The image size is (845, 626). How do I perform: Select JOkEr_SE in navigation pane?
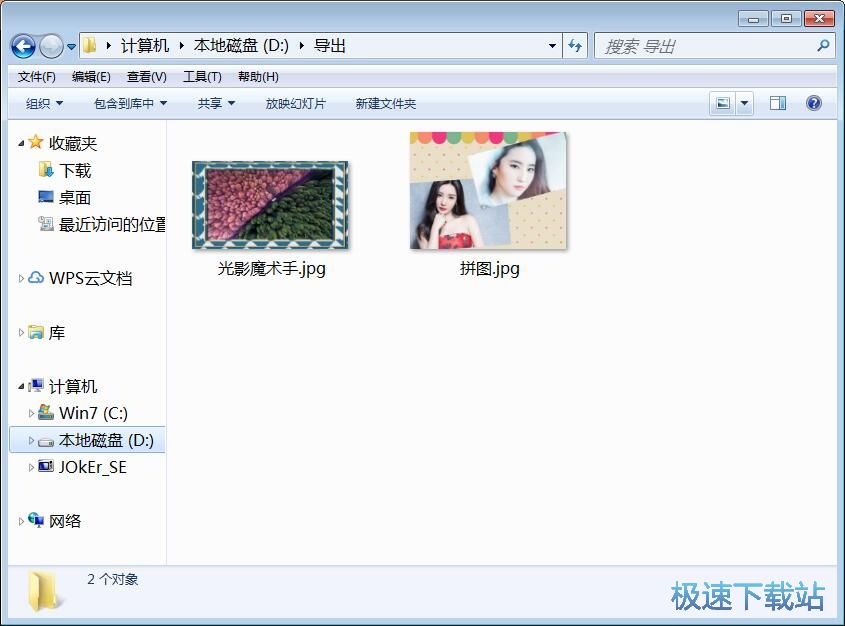point(93,467)
